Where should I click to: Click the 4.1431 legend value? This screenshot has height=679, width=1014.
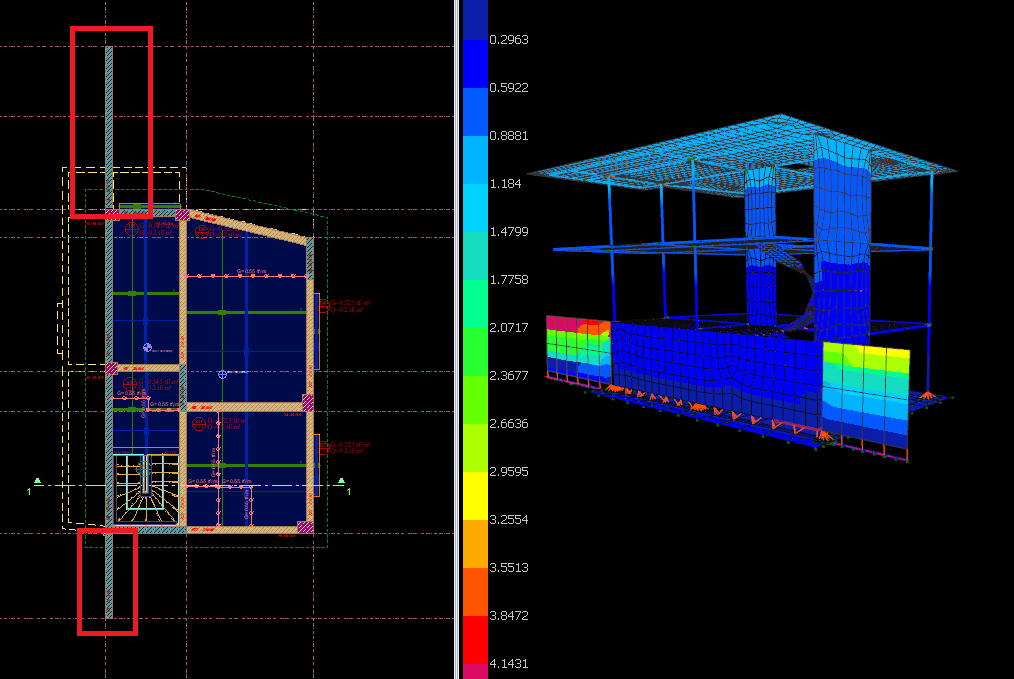click(508, 663)
